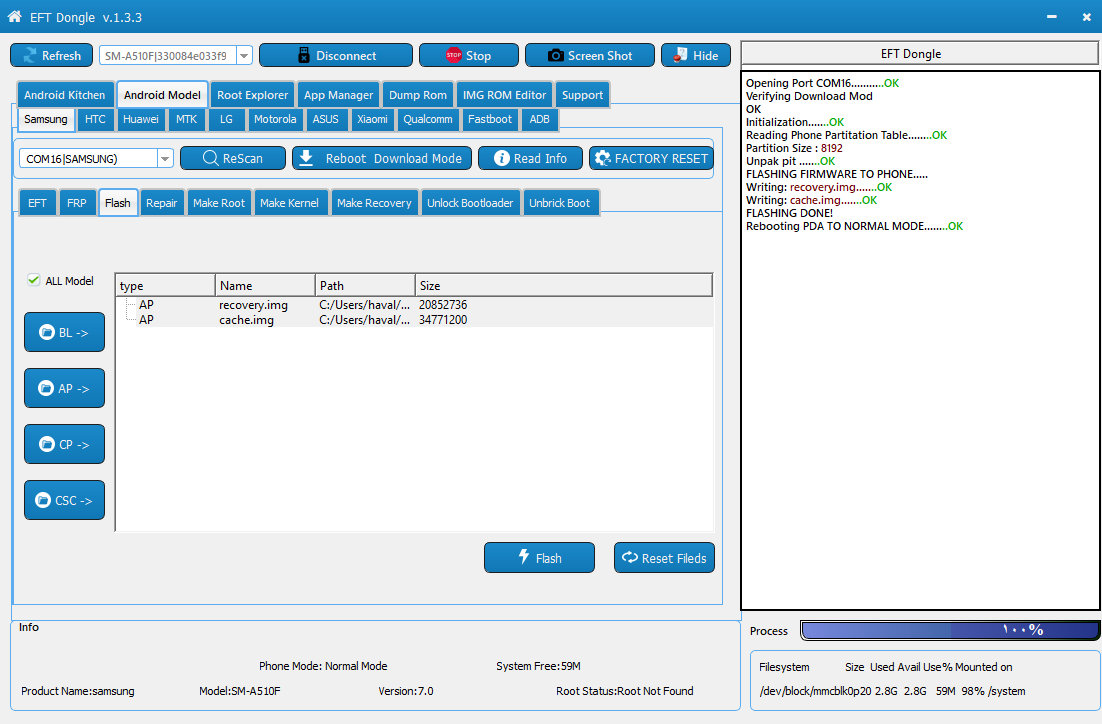Open the Make Root sub-tab
1102x724 pixels.
(x=219, y=203)
